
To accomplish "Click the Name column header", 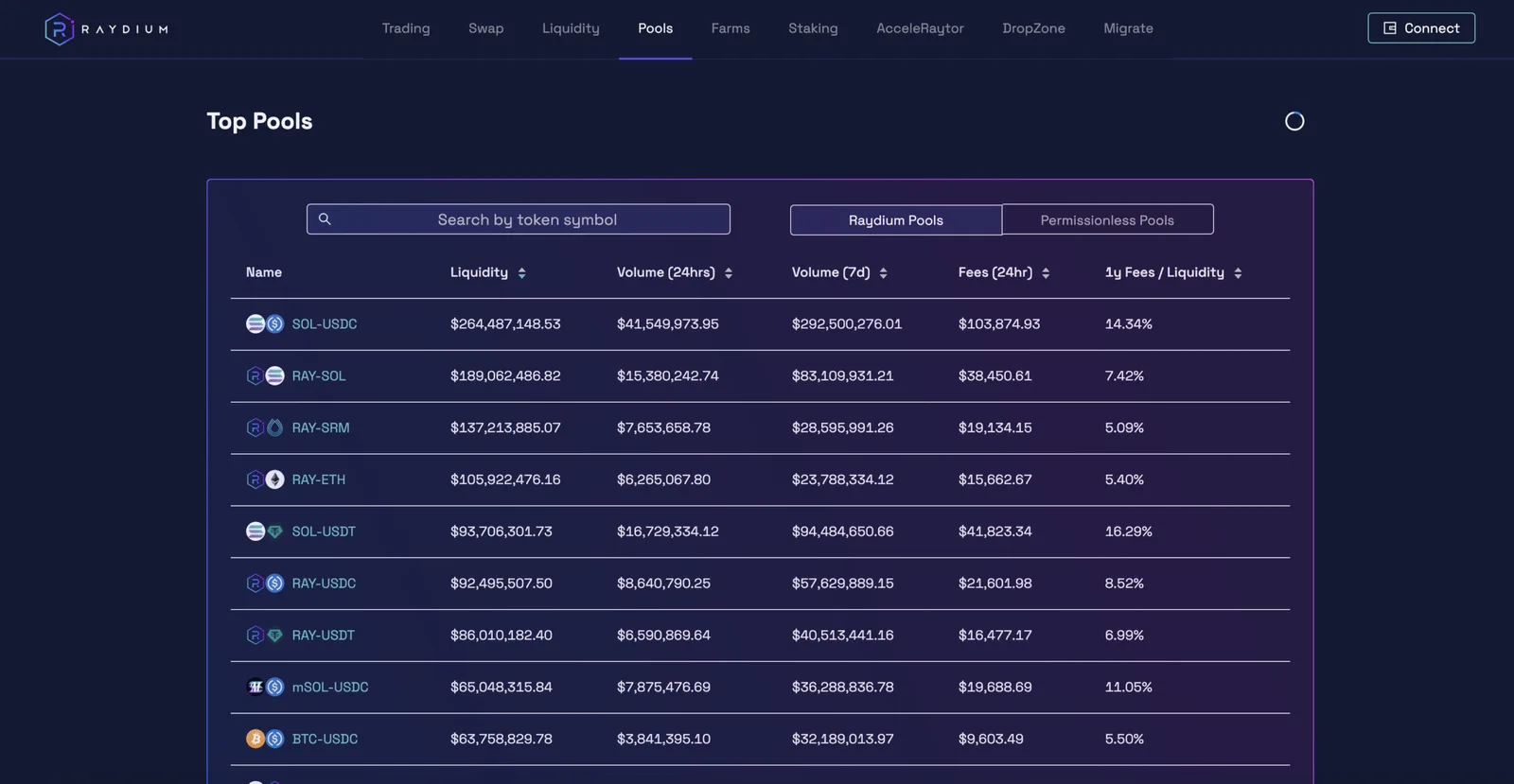I will 264,272.
